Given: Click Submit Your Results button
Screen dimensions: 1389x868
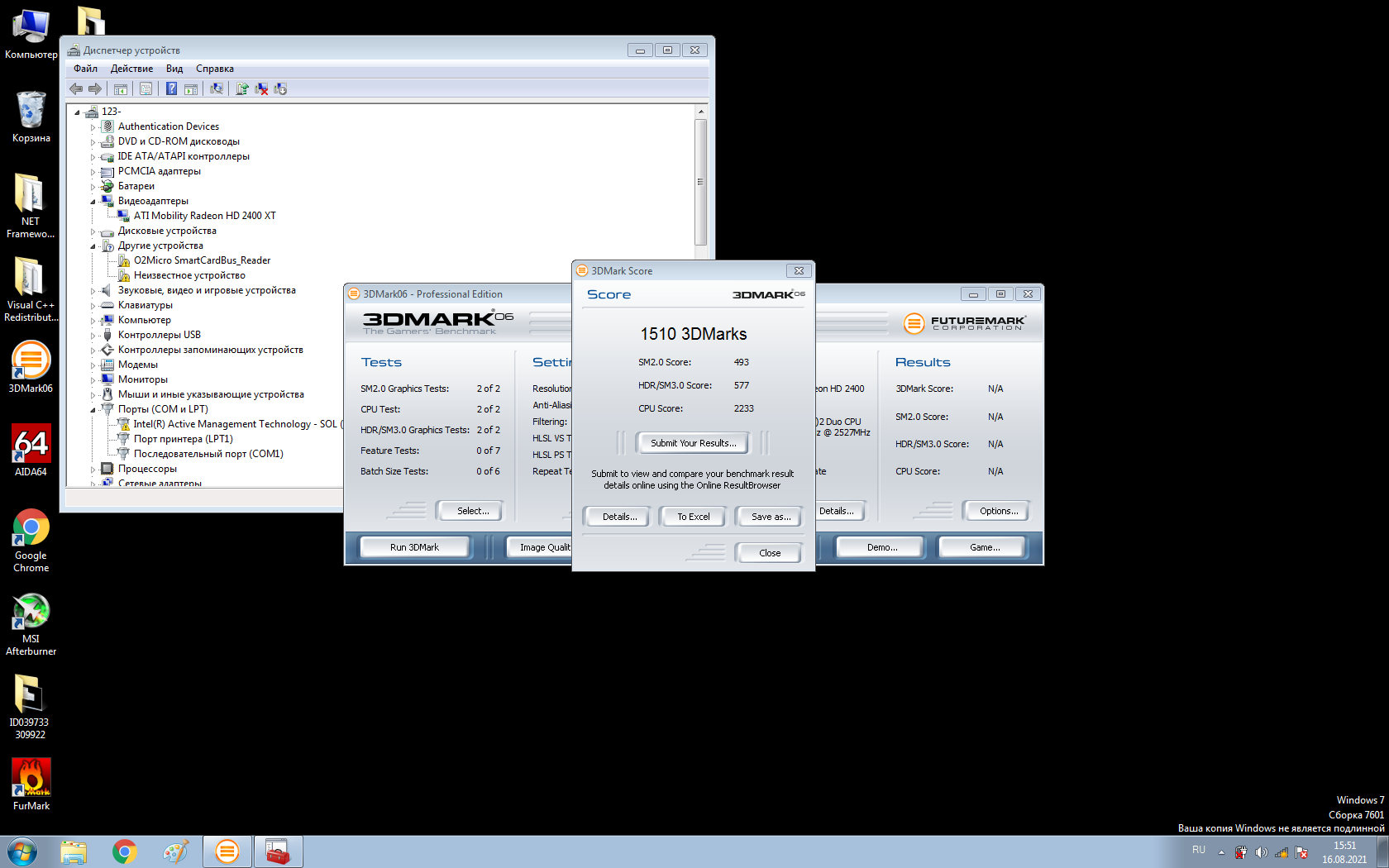Looking at the screenshot, I should (693, 443).
